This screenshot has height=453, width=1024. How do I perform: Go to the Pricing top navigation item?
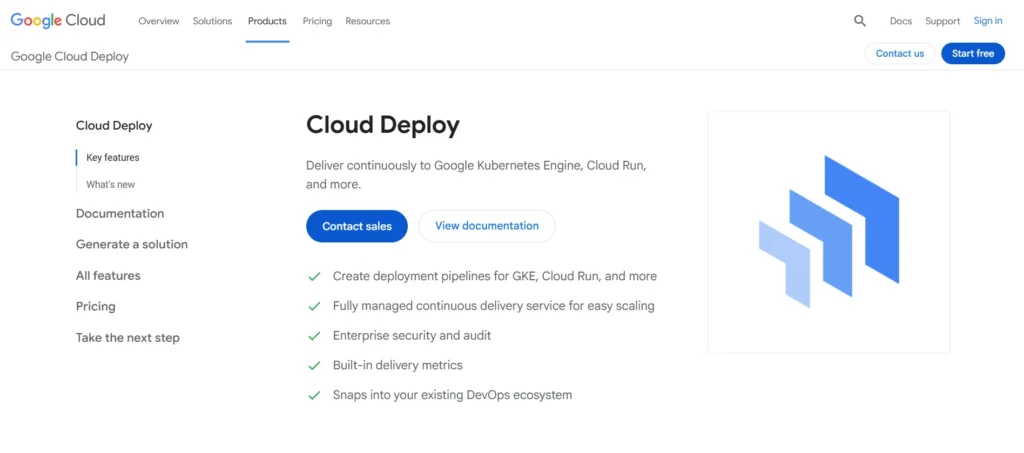tap(317, 21)
